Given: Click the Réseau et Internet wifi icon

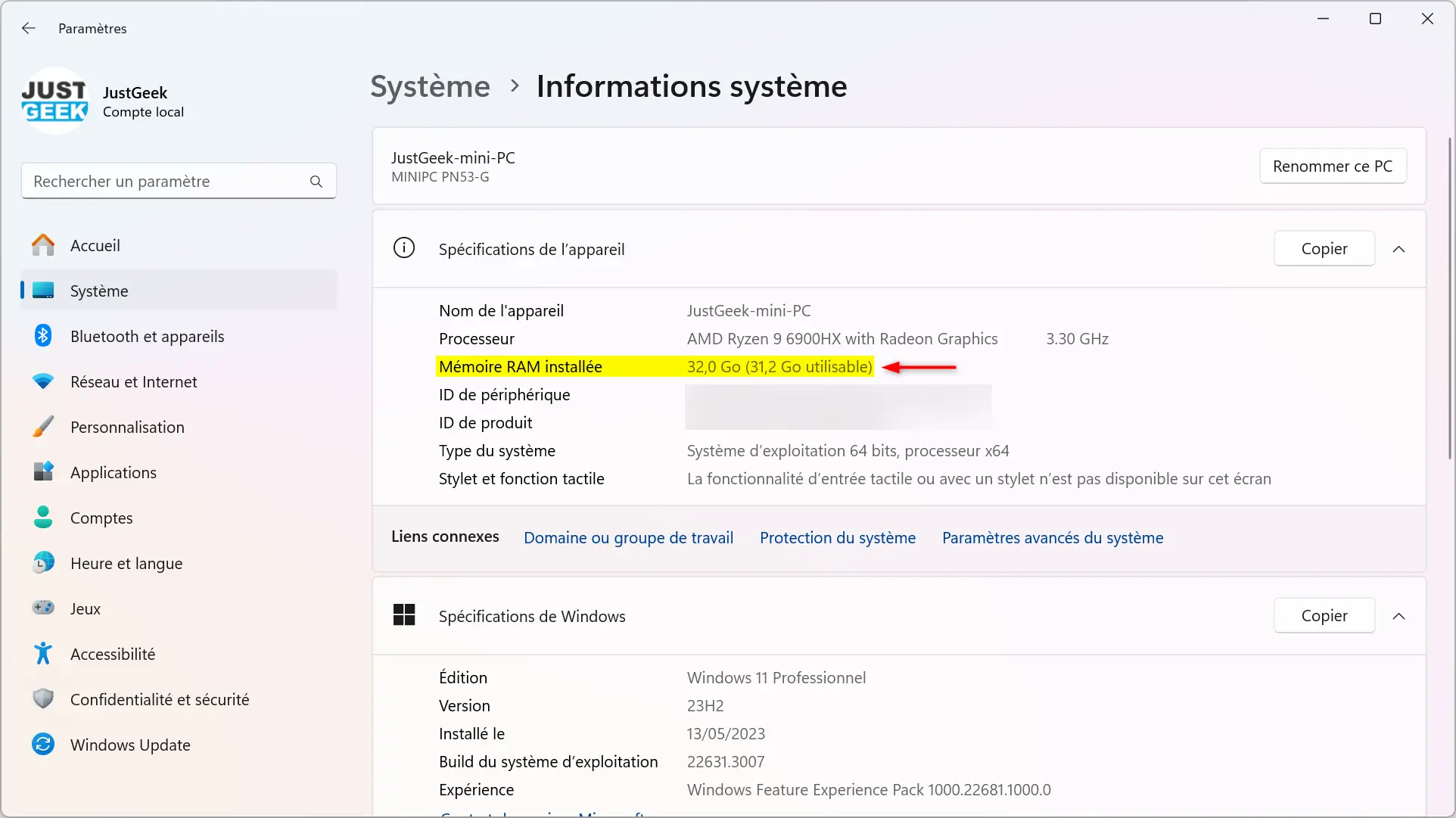Looking at the screenshot, I should (x=43, y=381).
